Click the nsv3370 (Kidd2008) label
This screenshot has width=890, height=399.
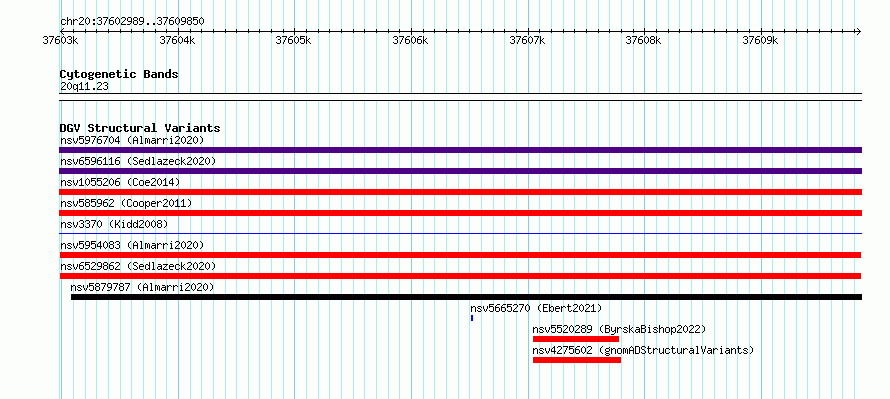[114, 224]
